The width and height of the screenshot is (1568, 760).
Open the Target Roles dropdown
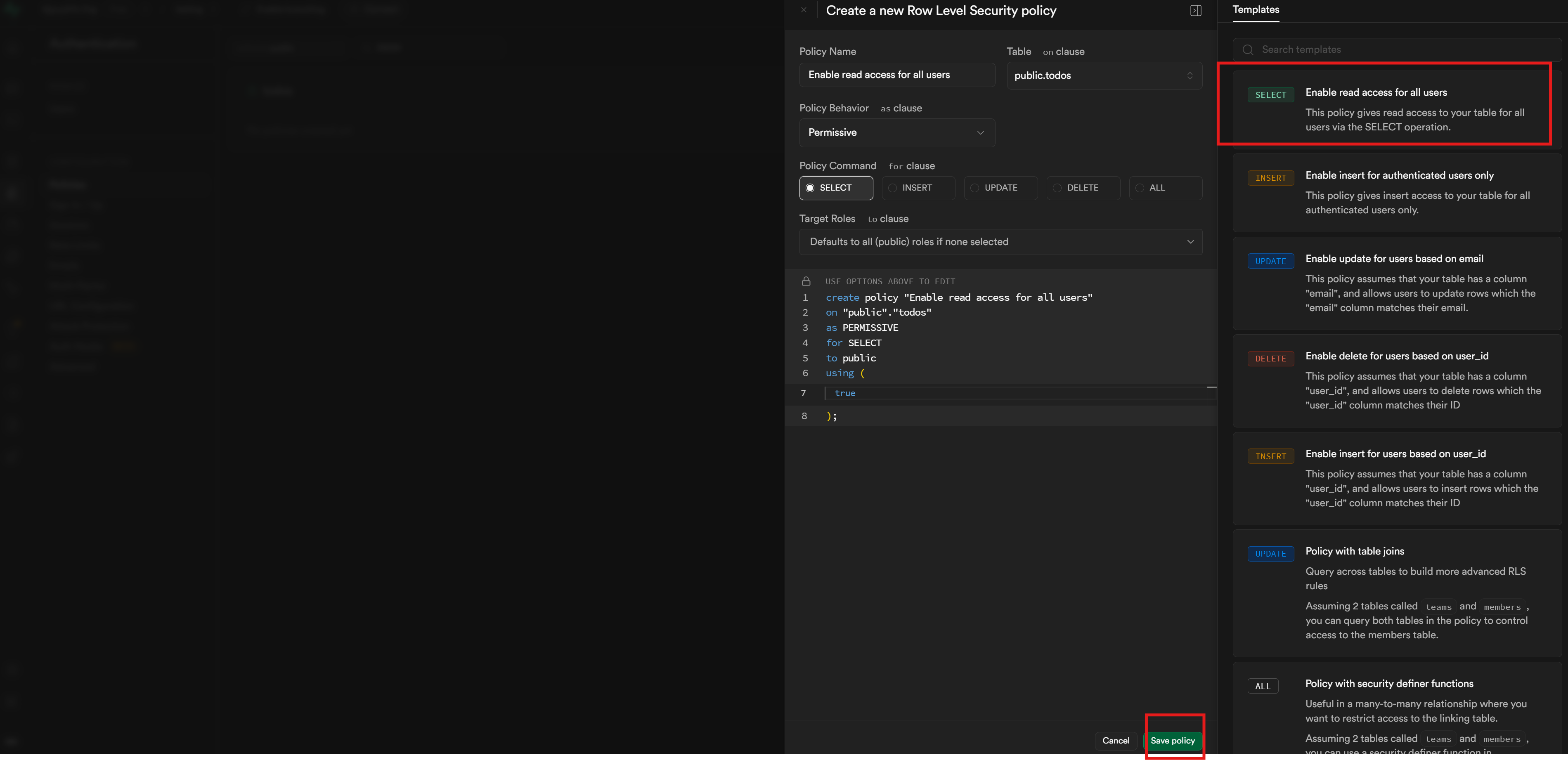coord(1000,241)
